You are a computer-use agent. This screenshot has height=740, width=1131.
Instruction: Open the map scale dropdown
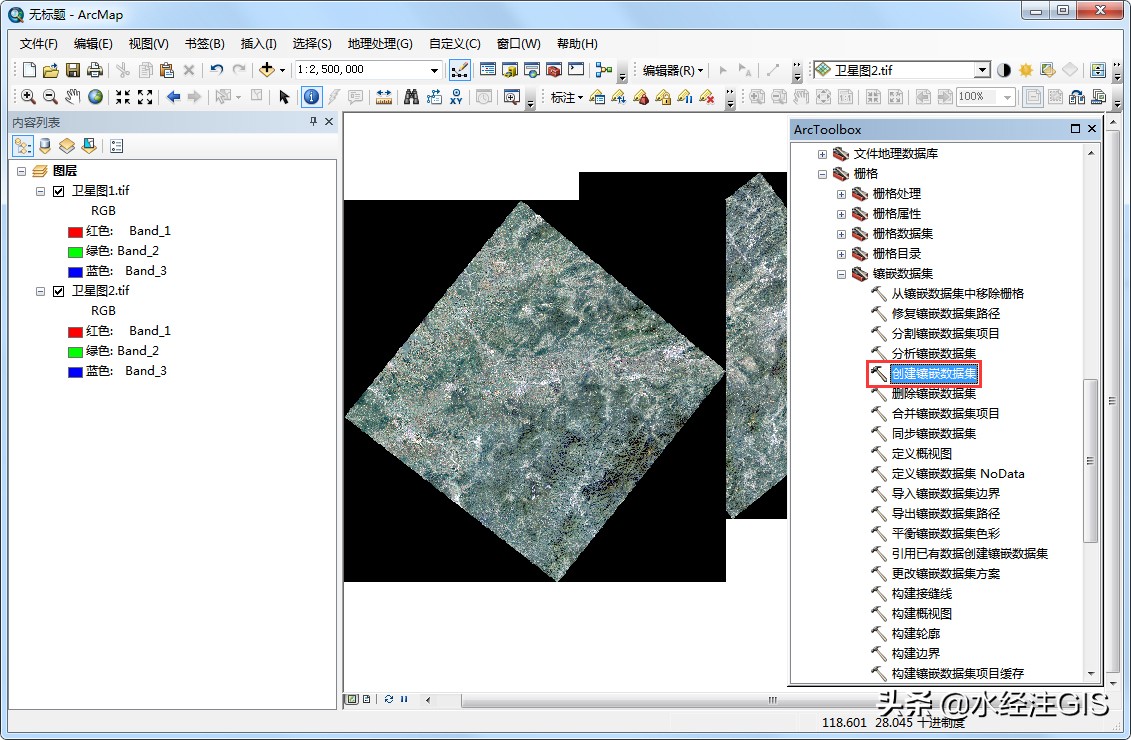point(432,69)
